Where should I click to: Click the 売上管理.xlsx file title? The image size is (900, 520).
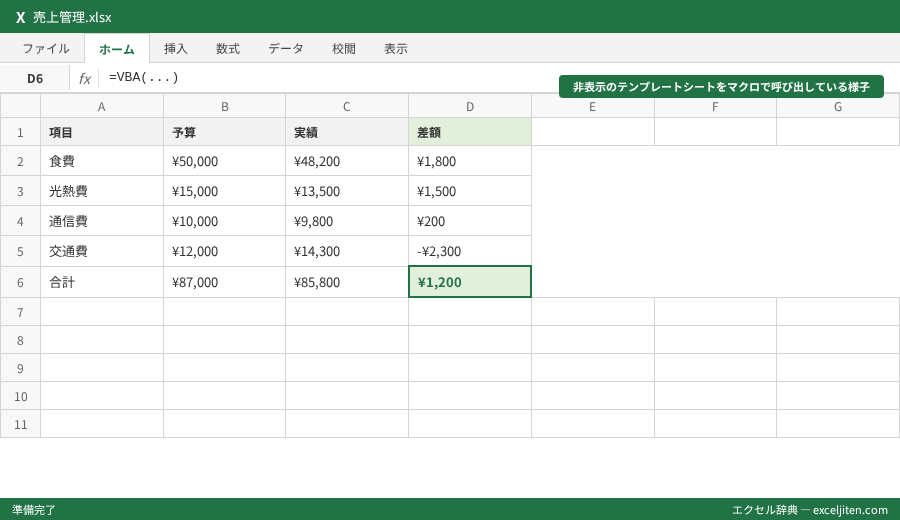[72, 18]
